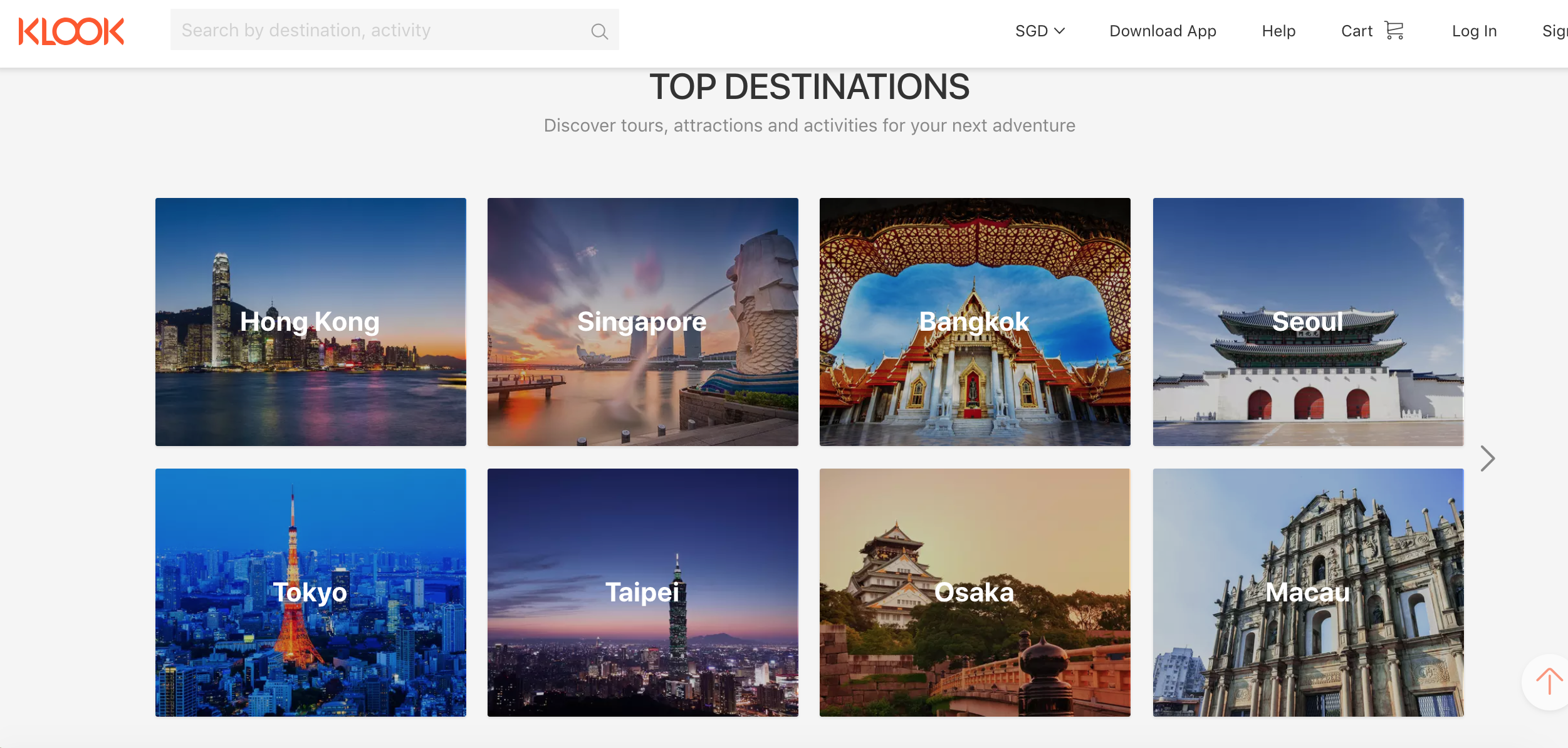Focus the destination search field
This screenshot has width=1568, height=748.
click(395, 30)
